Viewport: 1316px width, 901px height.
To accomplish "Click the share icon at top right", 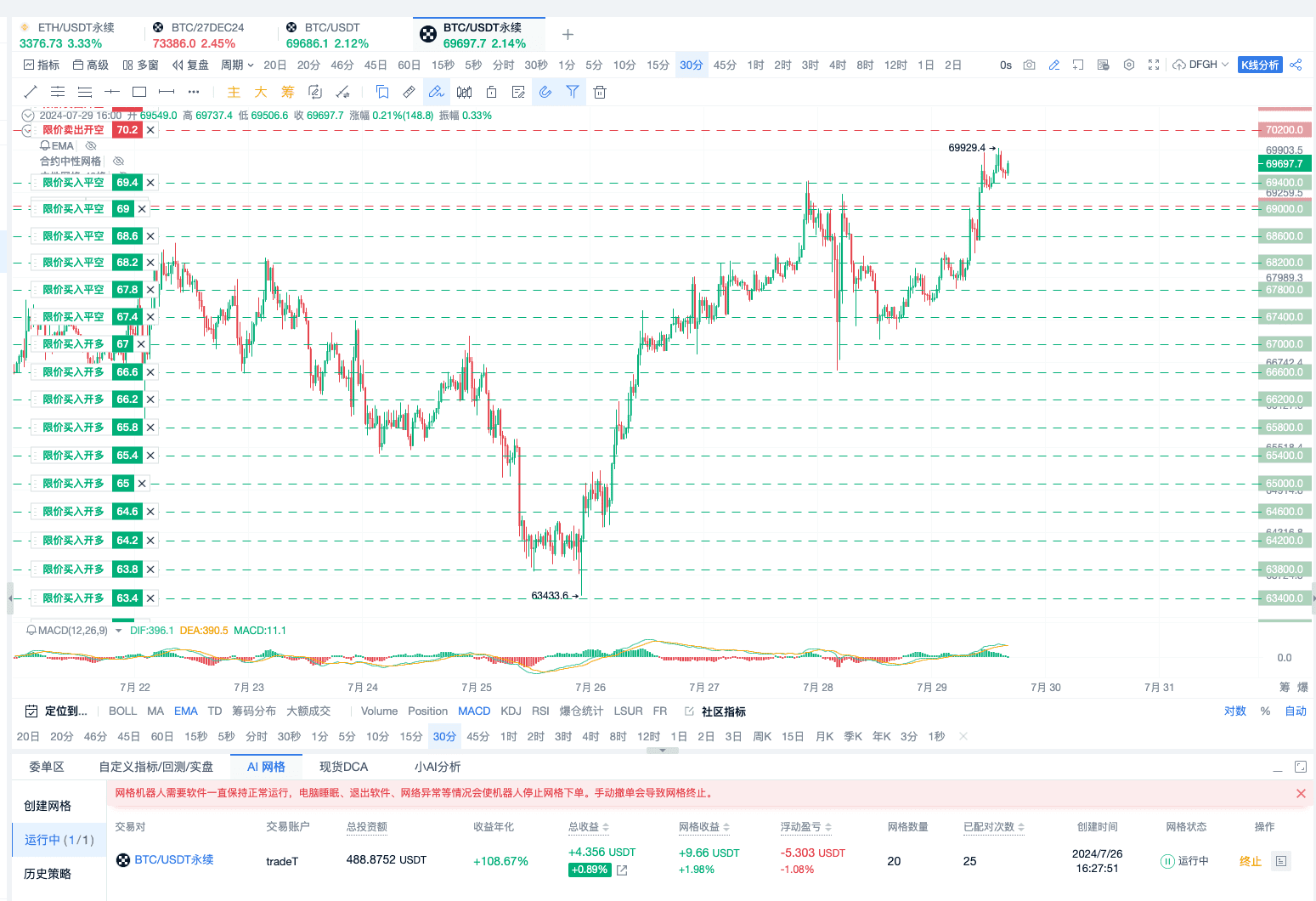I will [1296, 65].
